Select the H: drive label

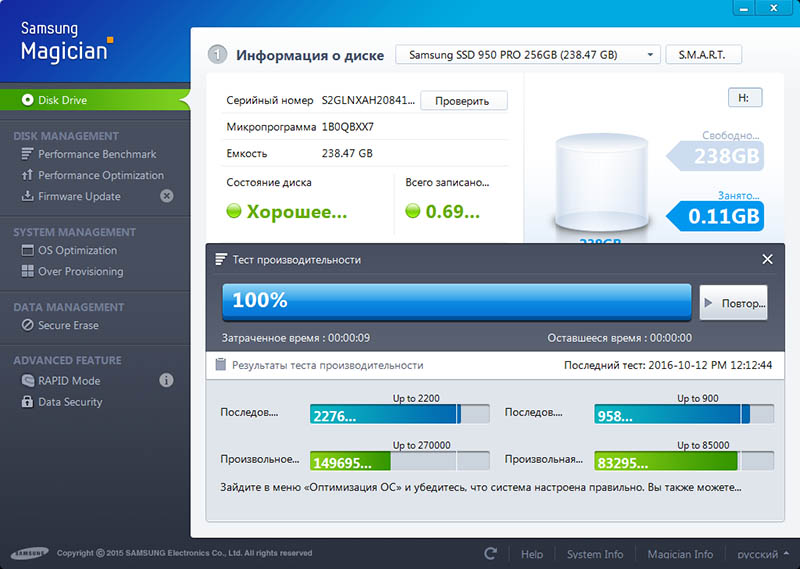(x=744, y=98)
